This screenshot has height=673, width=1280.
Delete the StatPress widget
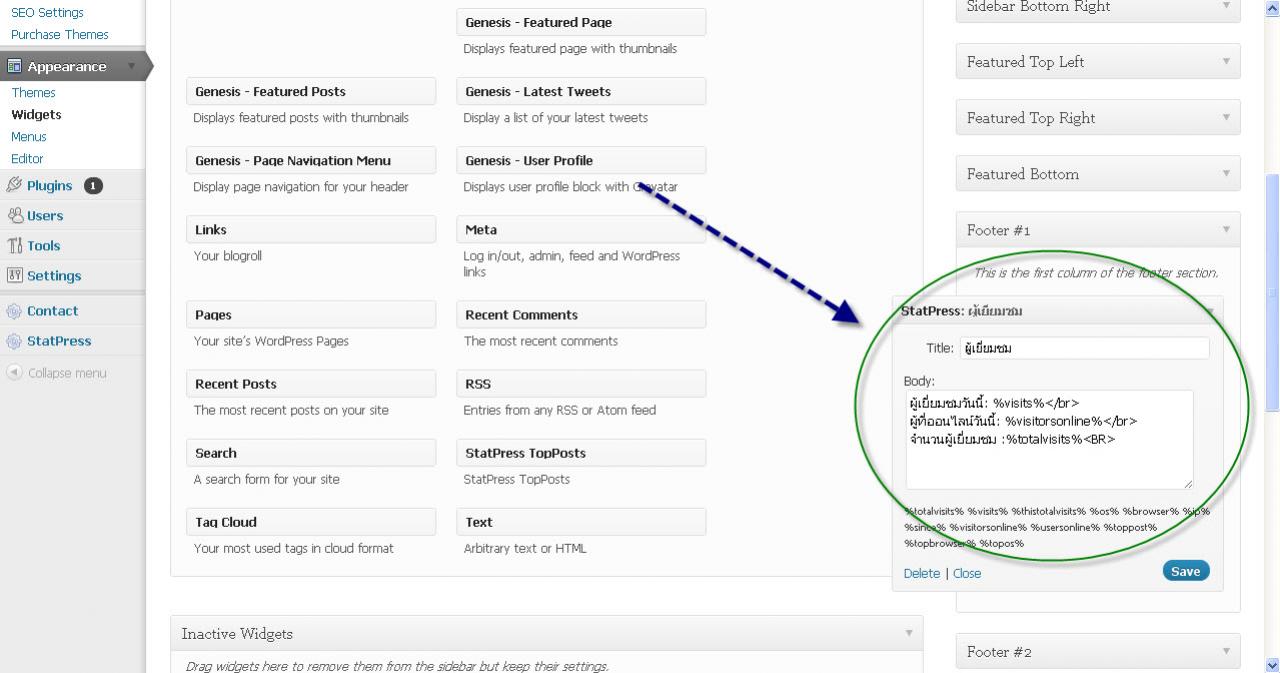coord(921,573)
